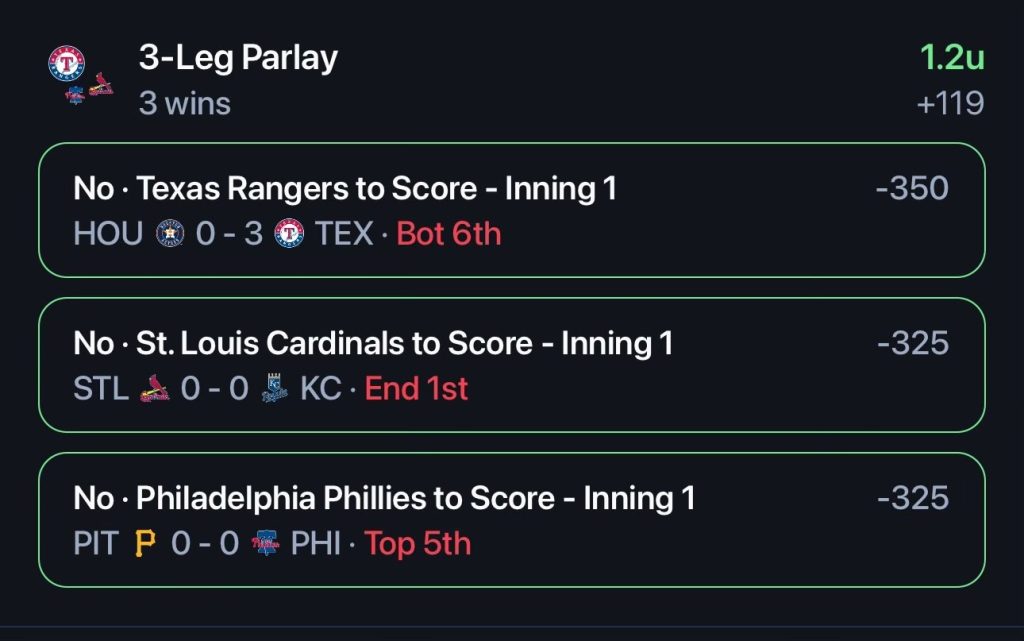Image resolution: width=1024 pixels, height=641 pixels.
Task: Open the St. Louis Cardinals to Score leg
Action: tap(512, 365)
